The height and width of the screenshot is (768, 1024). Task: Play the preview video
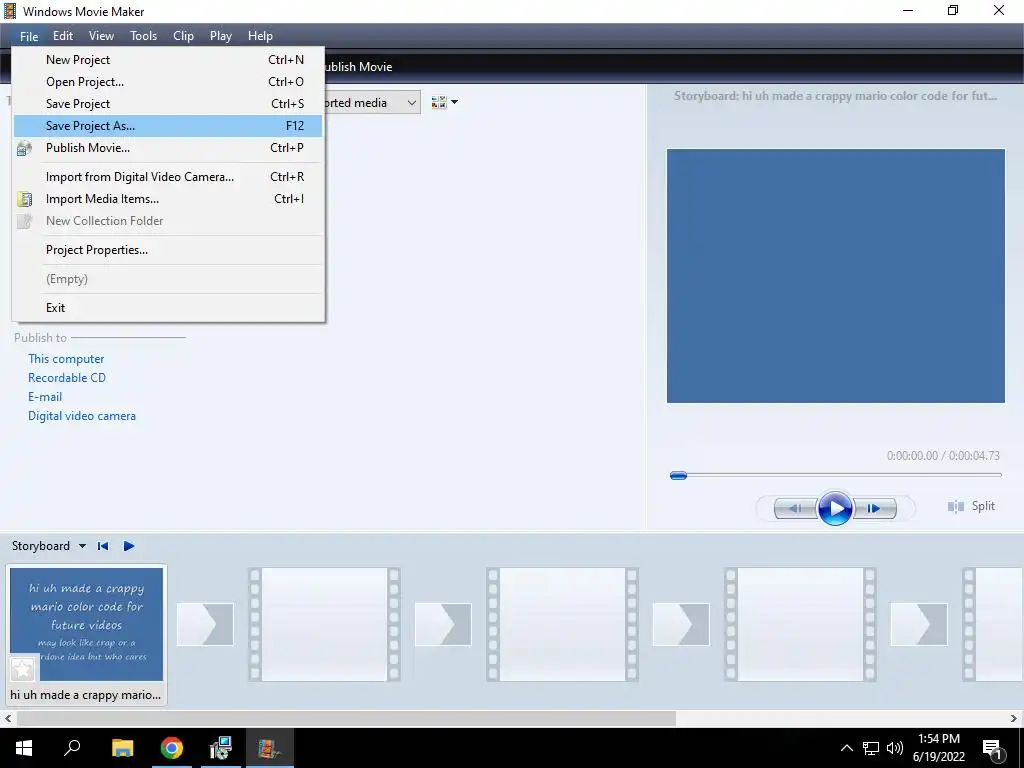(x=835, y=508)
